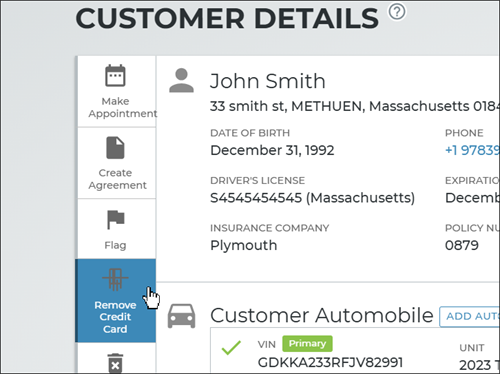Viewport: 500px width, 374px height.
Task: Select the driver's license number S4545454545
Action: tap(256, 198)
